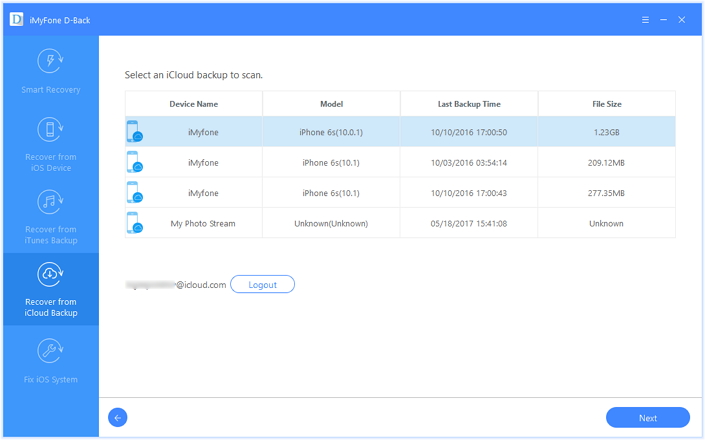Click the back arrow button
705x440 pixels.
(118, 418)
